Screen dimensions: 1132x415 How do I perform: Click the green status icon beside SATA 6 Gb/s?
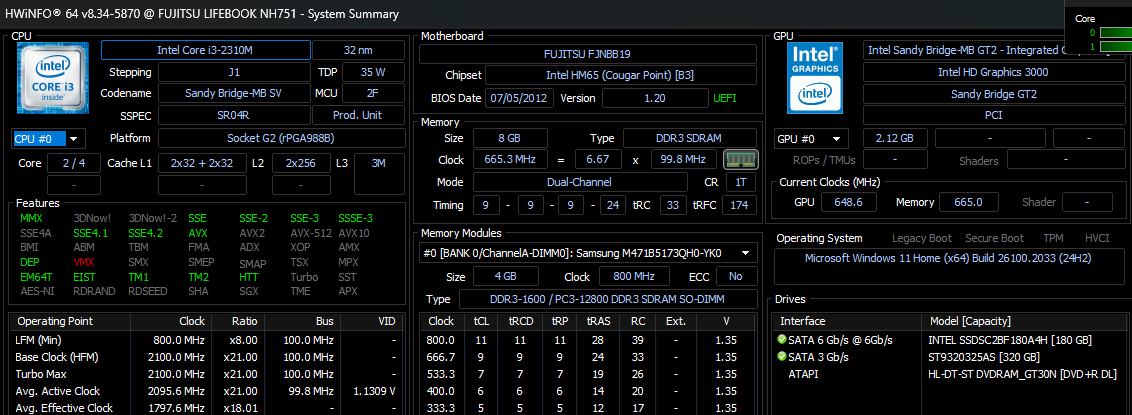pos(781,339)
